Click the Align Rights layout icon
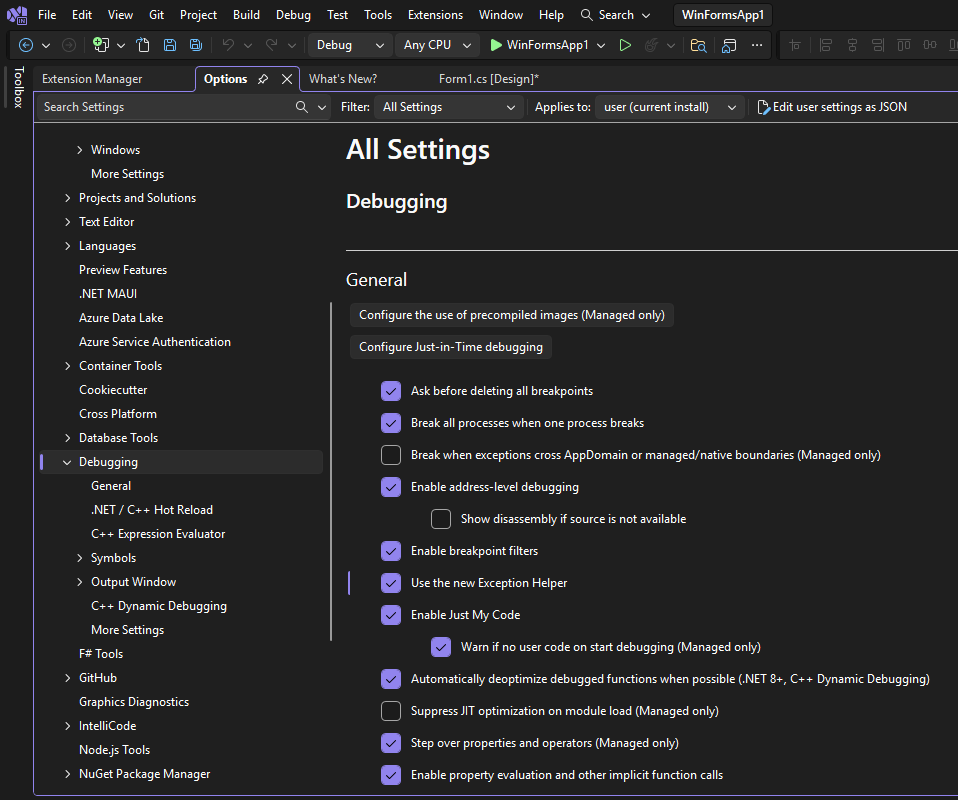Viewport: 958px width, 800px height. [x=878, y=45]
